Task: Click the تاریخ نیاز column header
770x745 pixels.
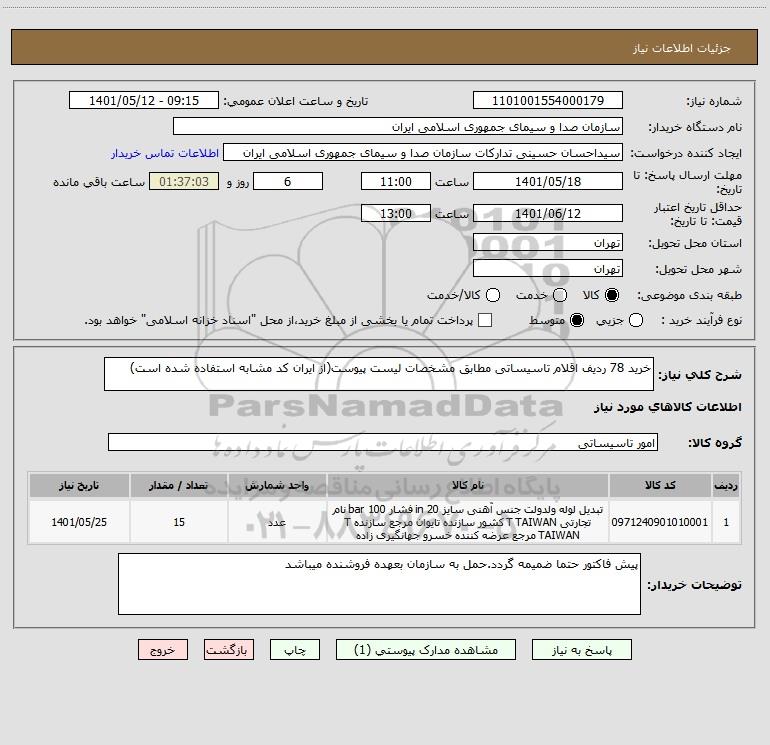Action: (79, 486)
